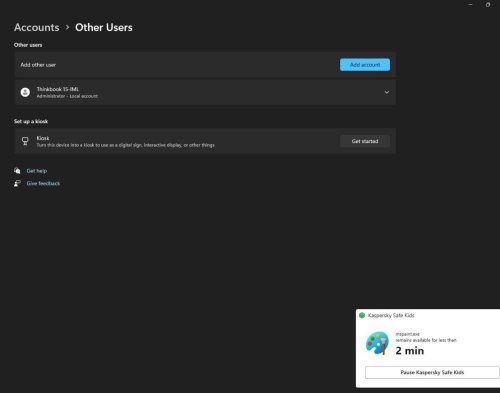Expand the Thinkbook 15-IML account row
Viewport: 500px width, 393px height.
pyautogui.click(x=387, y=92)
